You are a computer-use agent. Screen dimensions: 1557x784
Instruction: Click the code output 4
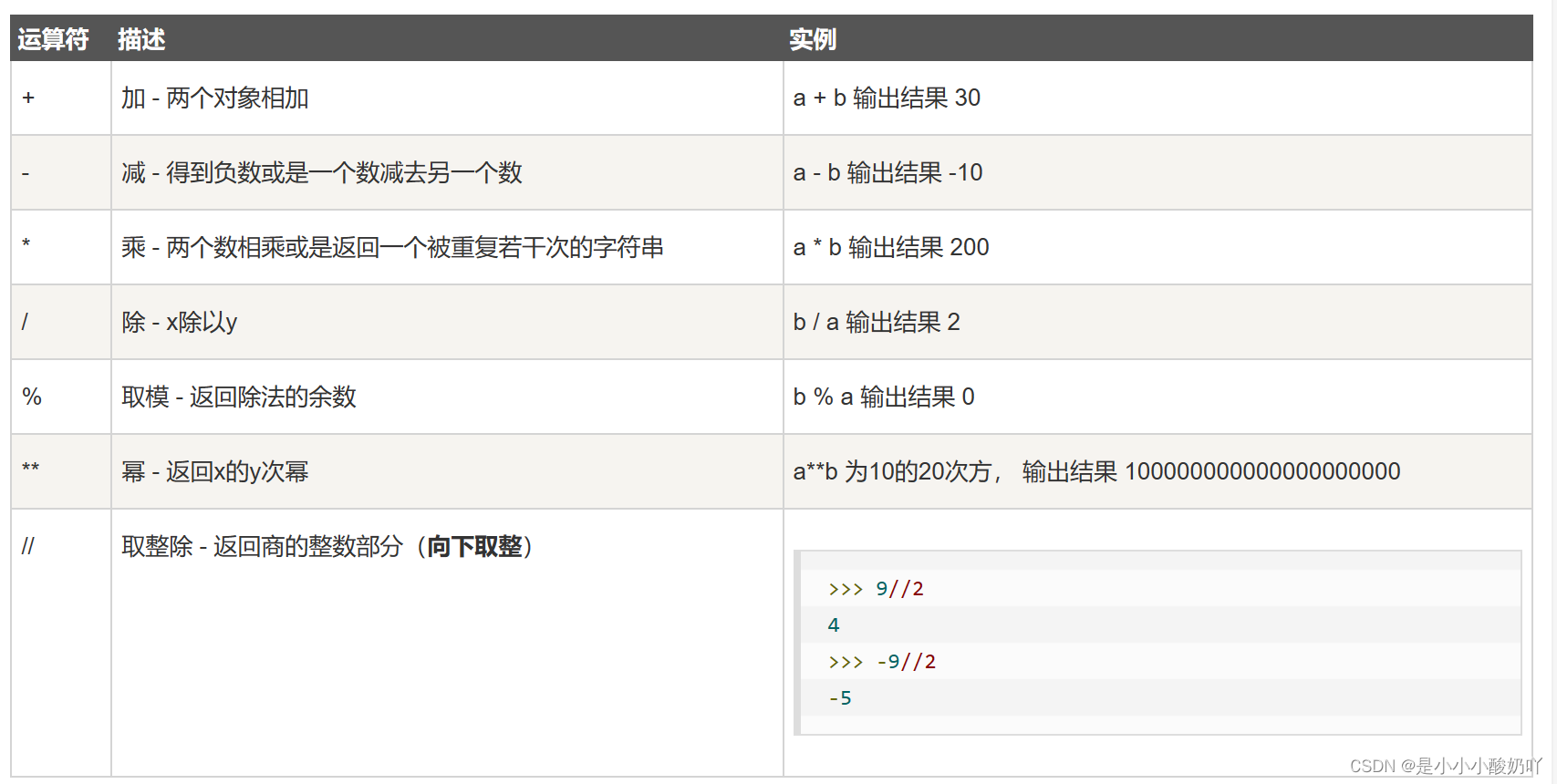[x=834, y=625]
